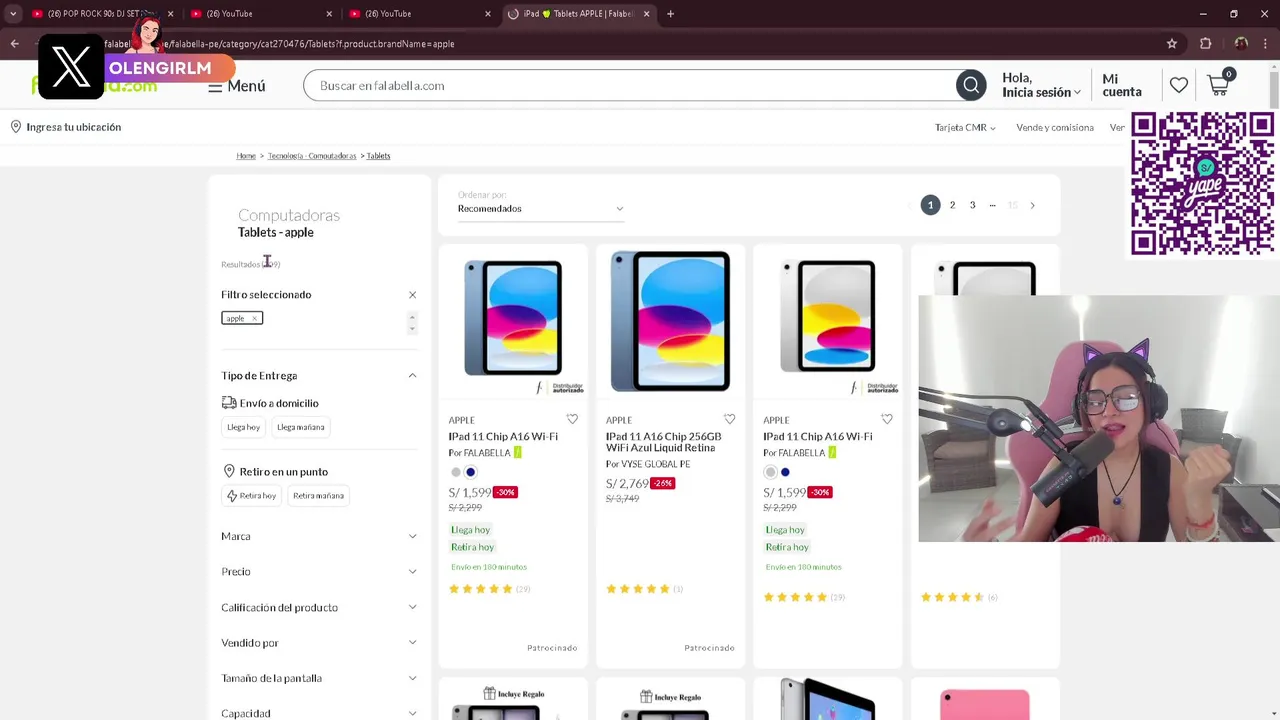Expand the Calificación del producto filter
This screenshot has width=1280, height=720.
[x=319, y=607]
